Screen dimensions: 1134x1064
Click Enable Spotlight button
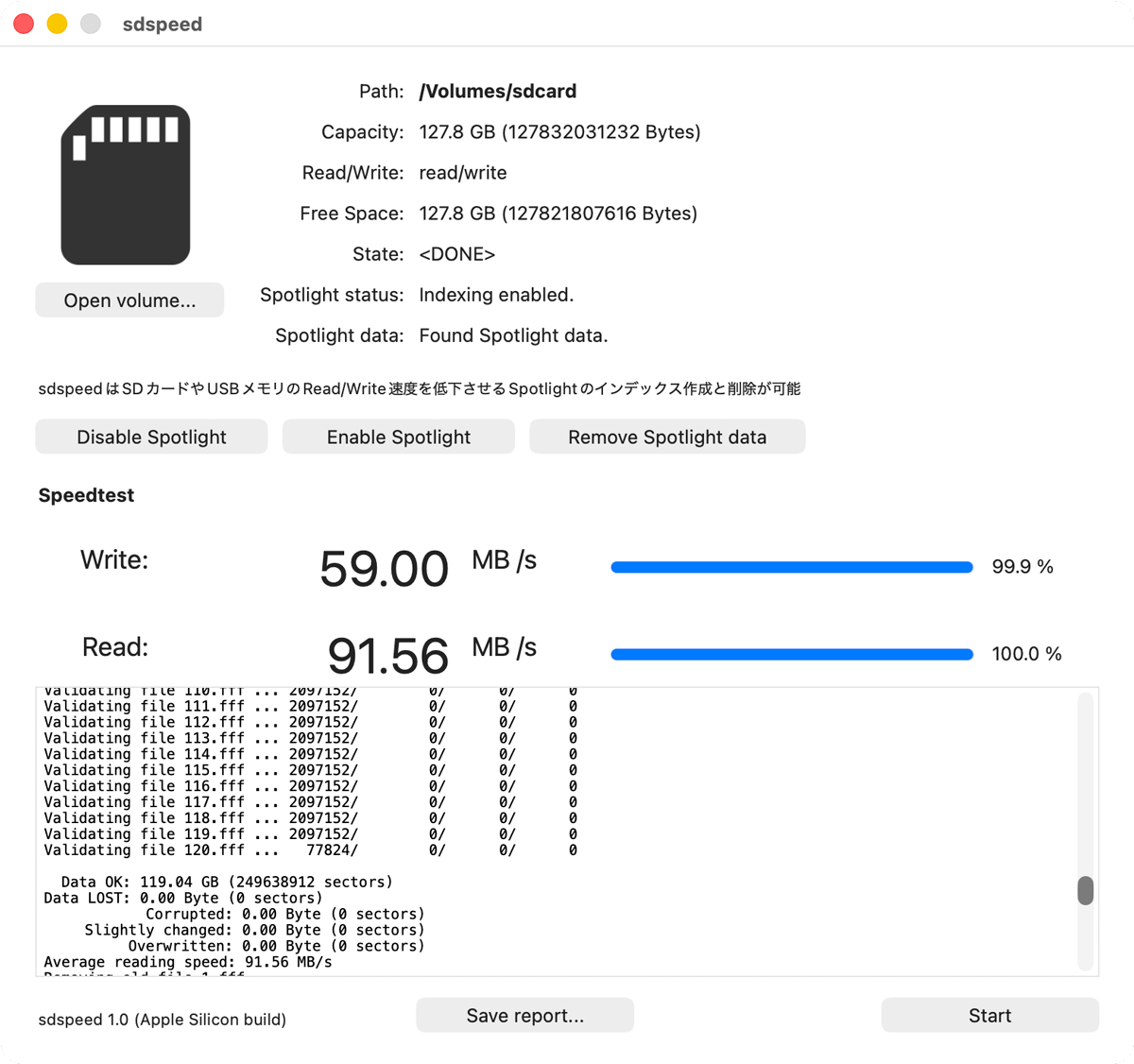[x=399, y=437]
